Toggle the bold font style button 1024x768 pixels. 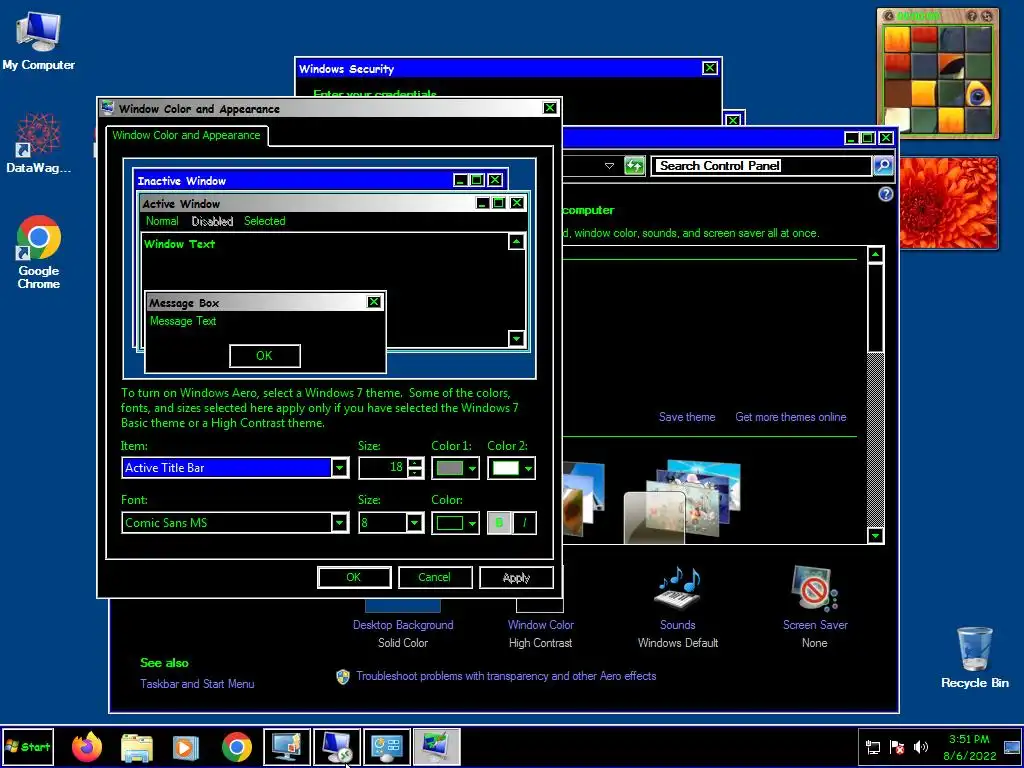point(500,522)
